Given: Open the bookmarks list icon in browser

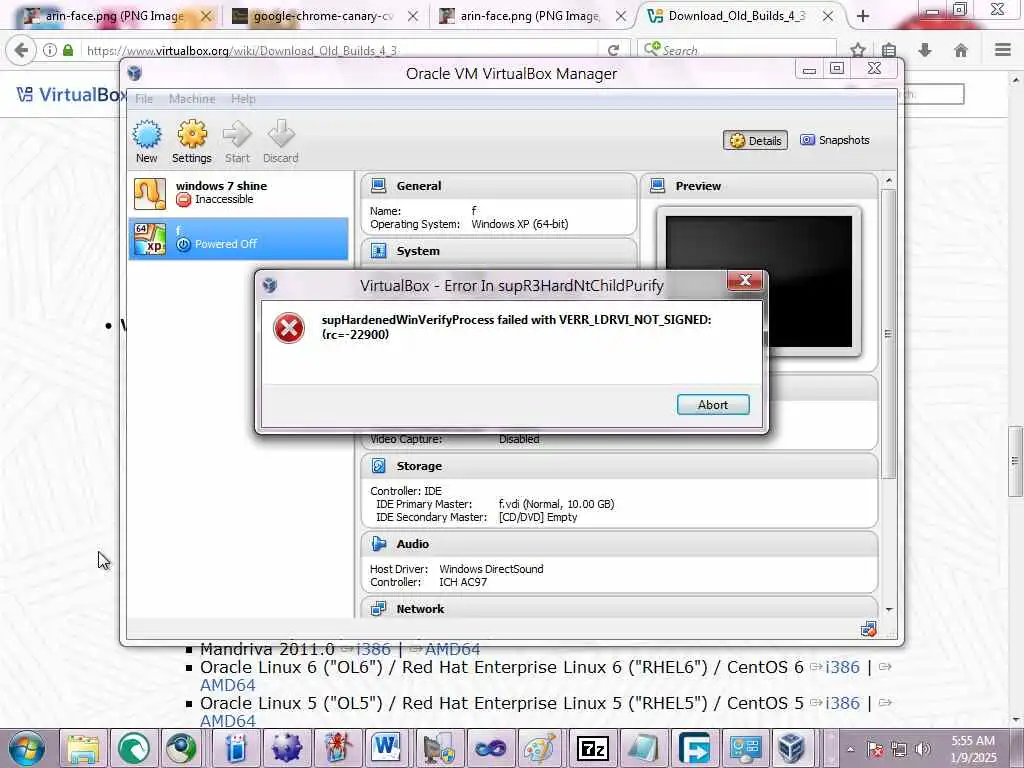Looking at the screenshot, I should (889, 50).
